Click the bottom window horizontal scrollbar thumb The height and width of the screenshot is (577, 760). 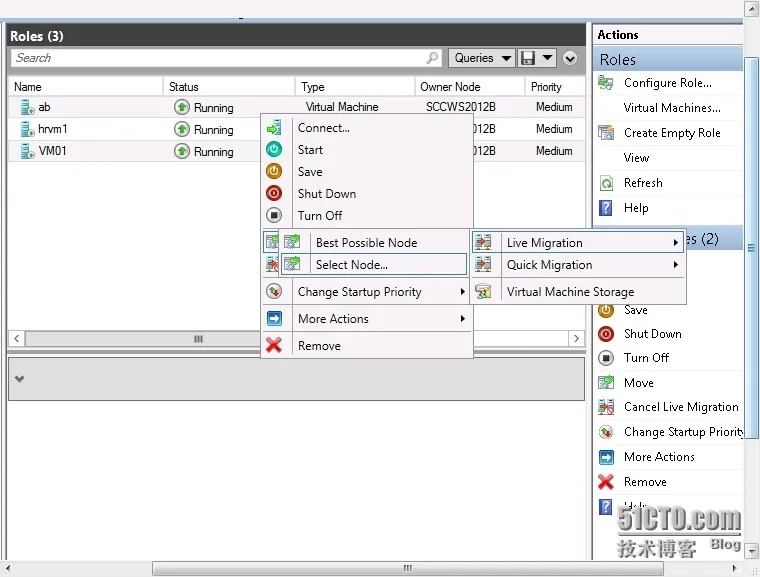point(407,568)
